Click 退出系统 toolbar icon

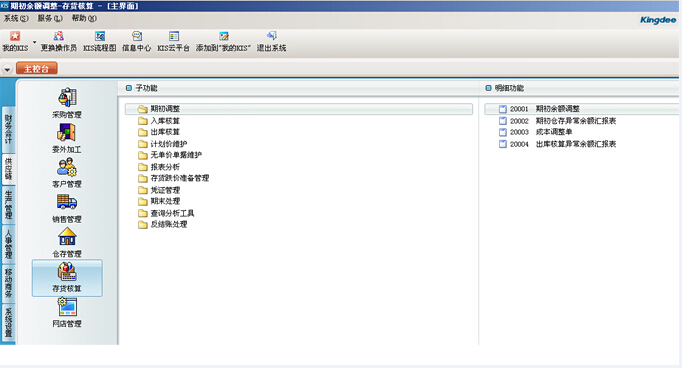[x=271, y=36]
